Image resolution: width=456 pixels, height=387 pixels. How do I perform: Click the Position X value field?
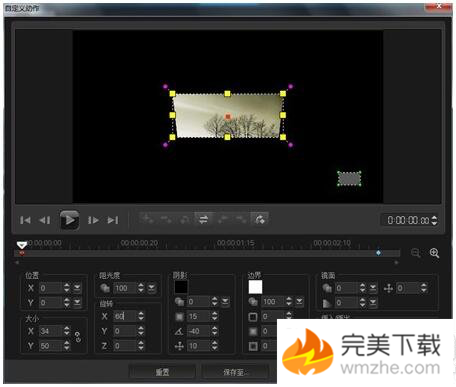[51, 288]
